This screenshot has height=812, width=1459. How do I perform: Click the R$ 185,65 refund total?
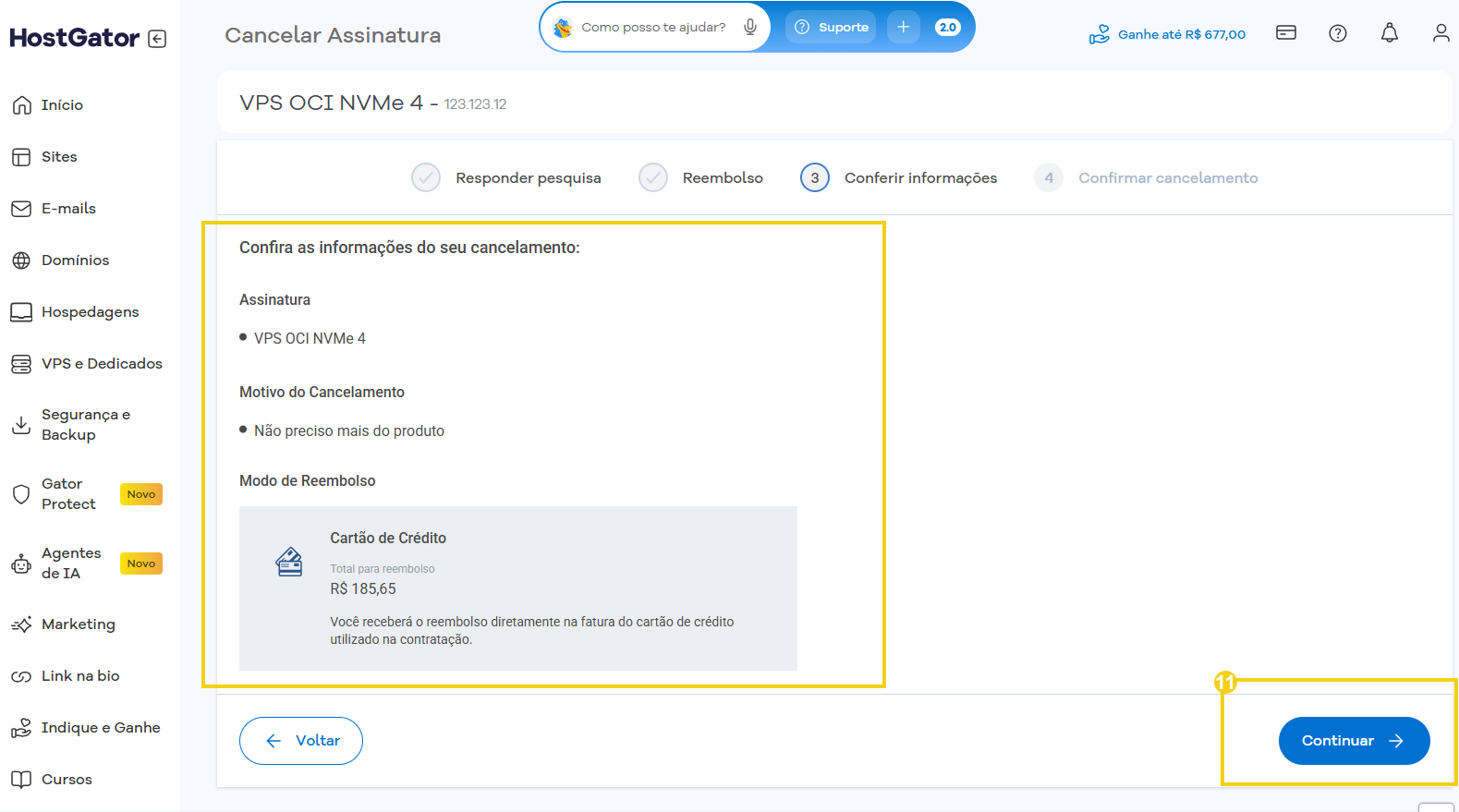[x=363, y=589]
